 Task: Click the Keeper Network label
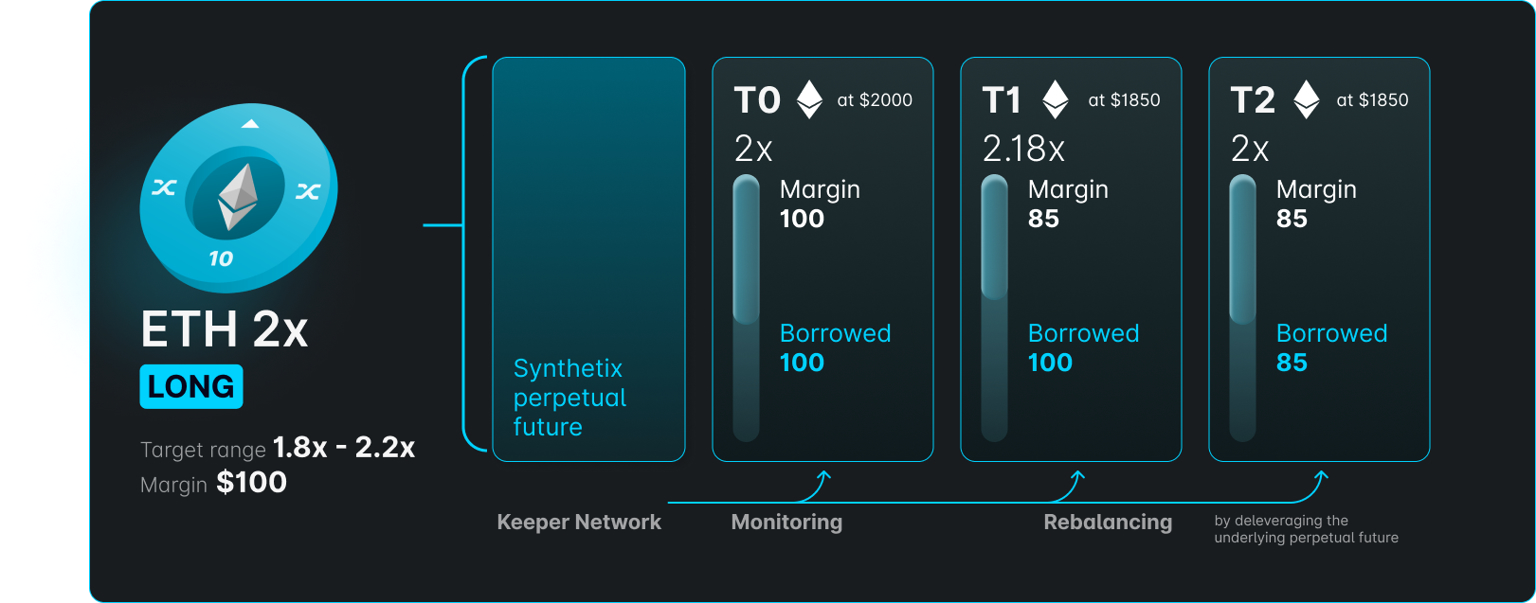579,522
